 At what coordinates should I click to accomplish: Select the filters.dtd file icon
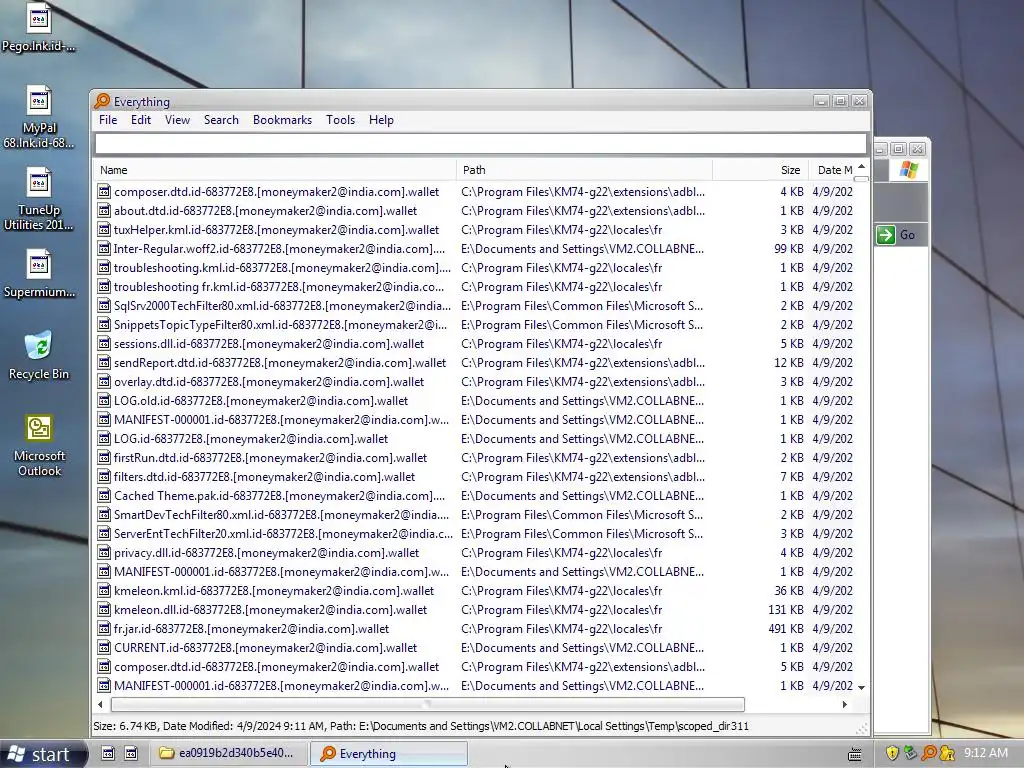(x=104, y=477)
